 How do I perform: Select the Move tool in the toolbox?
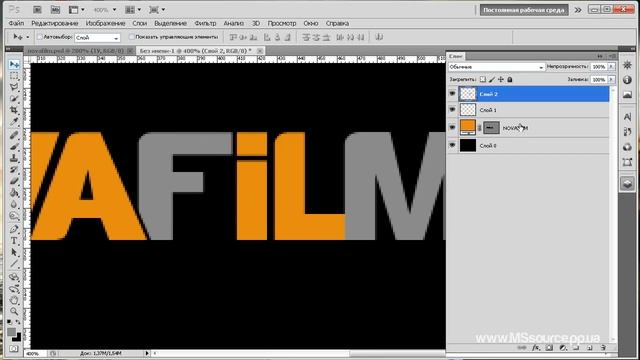point(14,65)
